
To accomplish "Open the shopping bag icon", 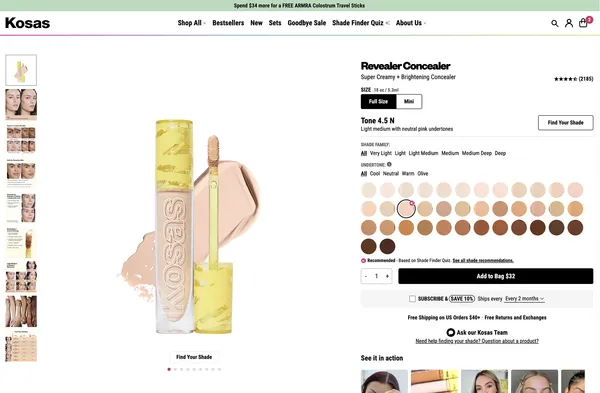I will (583, 23).
